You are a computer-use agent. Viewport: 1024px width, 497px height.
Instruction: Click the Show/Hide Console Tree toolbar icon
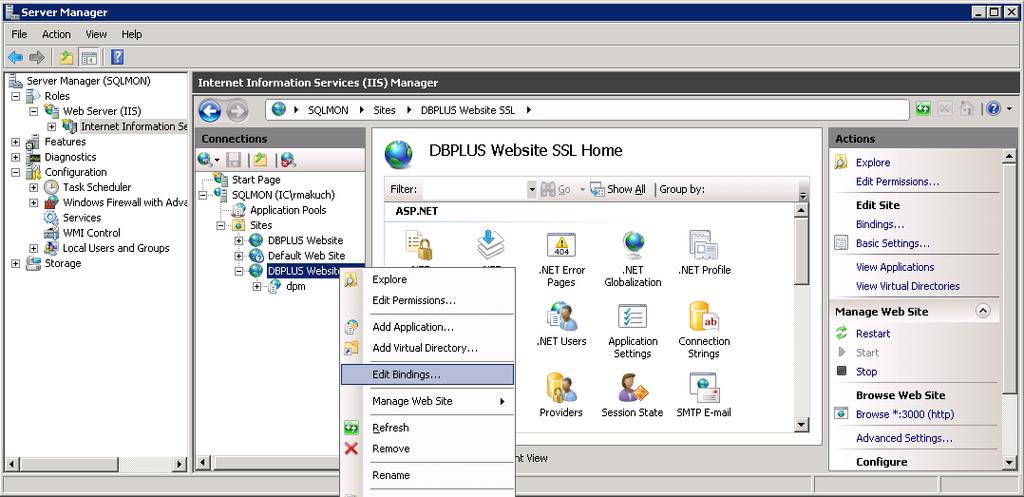[x=89, y=57]
